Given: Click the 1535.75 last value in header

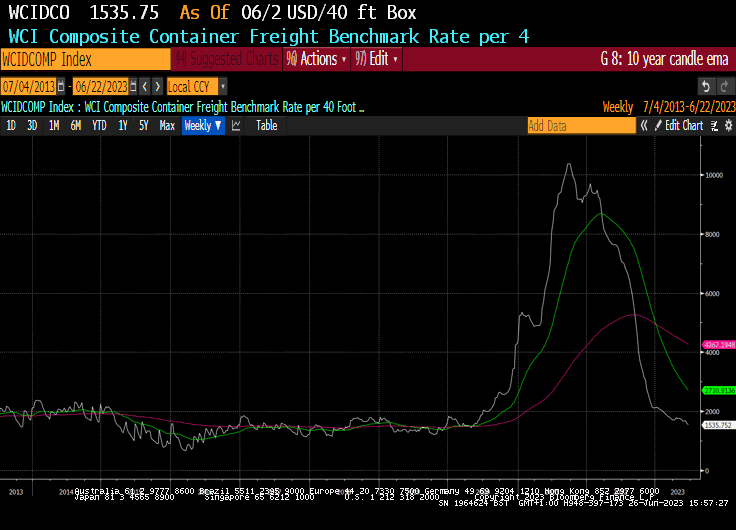Looking at the screenshot, I should click(124, 13).
